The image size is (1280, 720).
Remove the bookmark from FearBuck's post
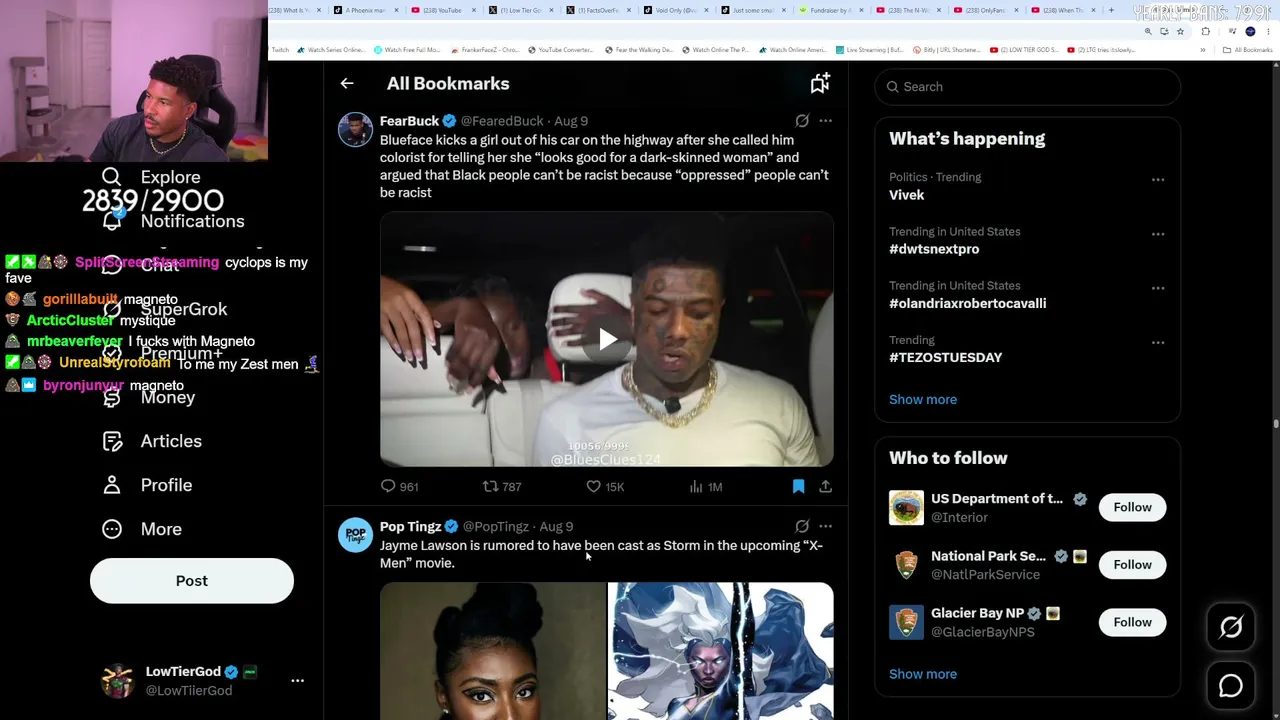(x=798, y=487)
